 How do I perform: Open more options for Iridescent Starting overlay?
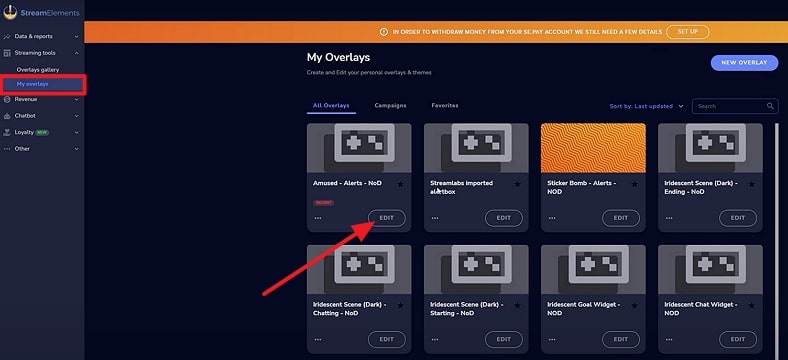click(435, 339)
